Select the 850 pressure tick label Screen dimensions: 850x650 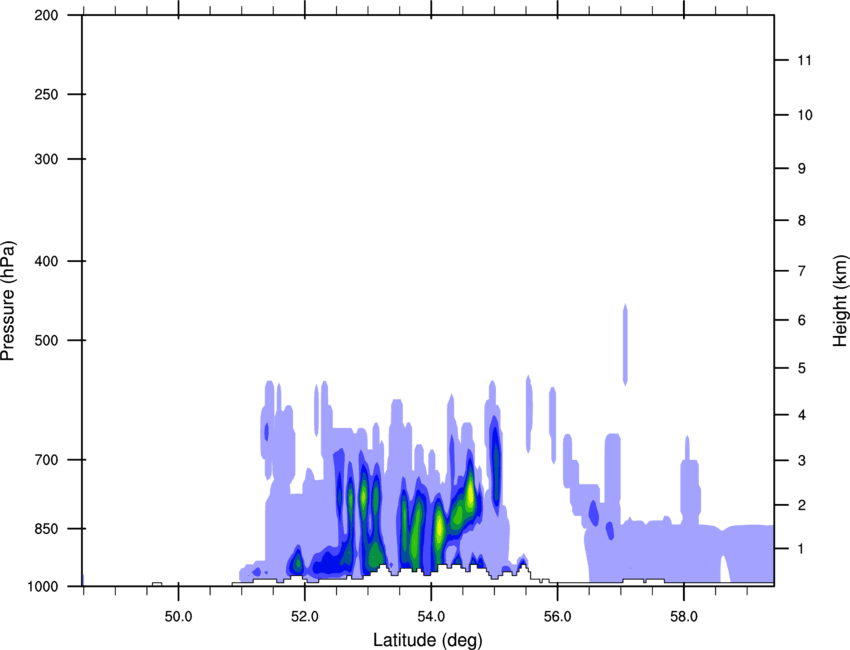tap(46, 529)
